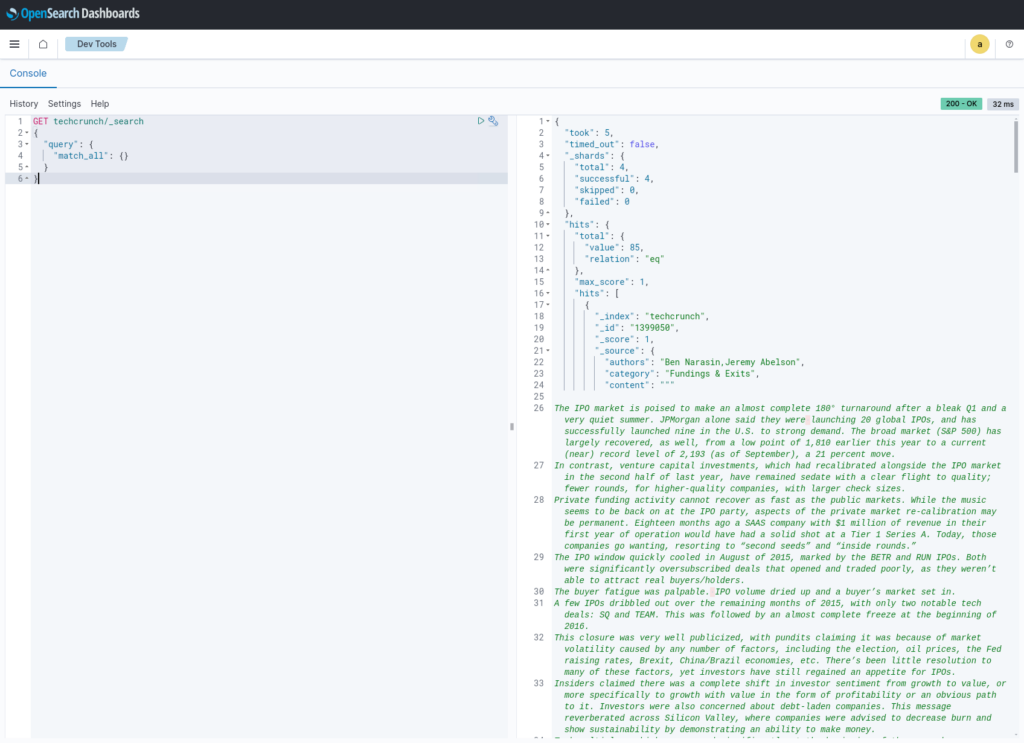Click the 32 ms response time badge

1003,104
